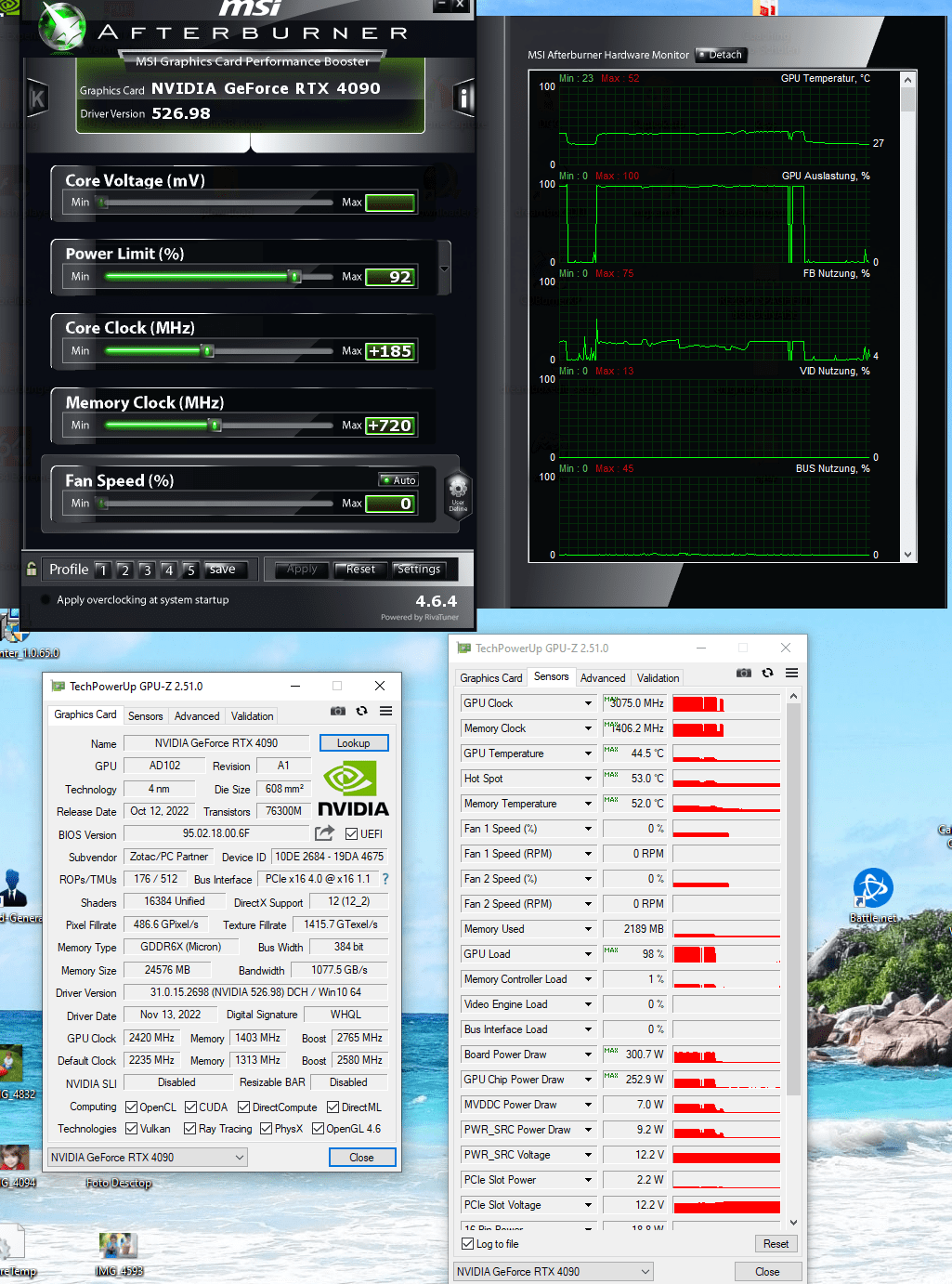Click the Power Limit slider handle

pos(294,276)
